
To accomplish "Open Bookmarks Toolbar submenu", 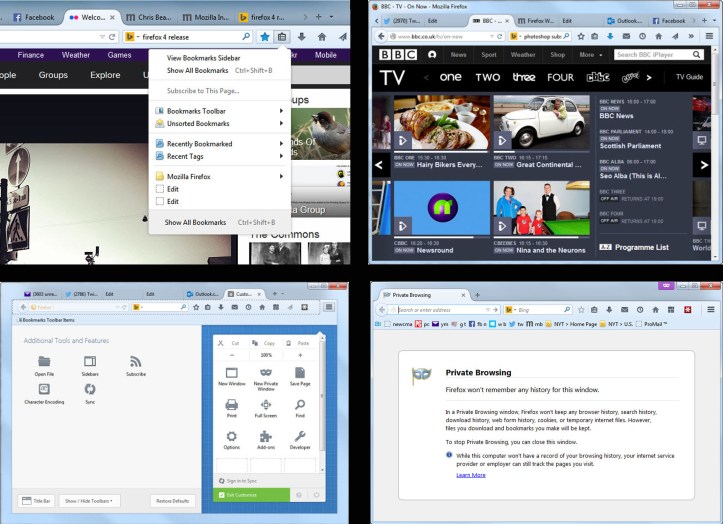I will click(x=196, y=111).
